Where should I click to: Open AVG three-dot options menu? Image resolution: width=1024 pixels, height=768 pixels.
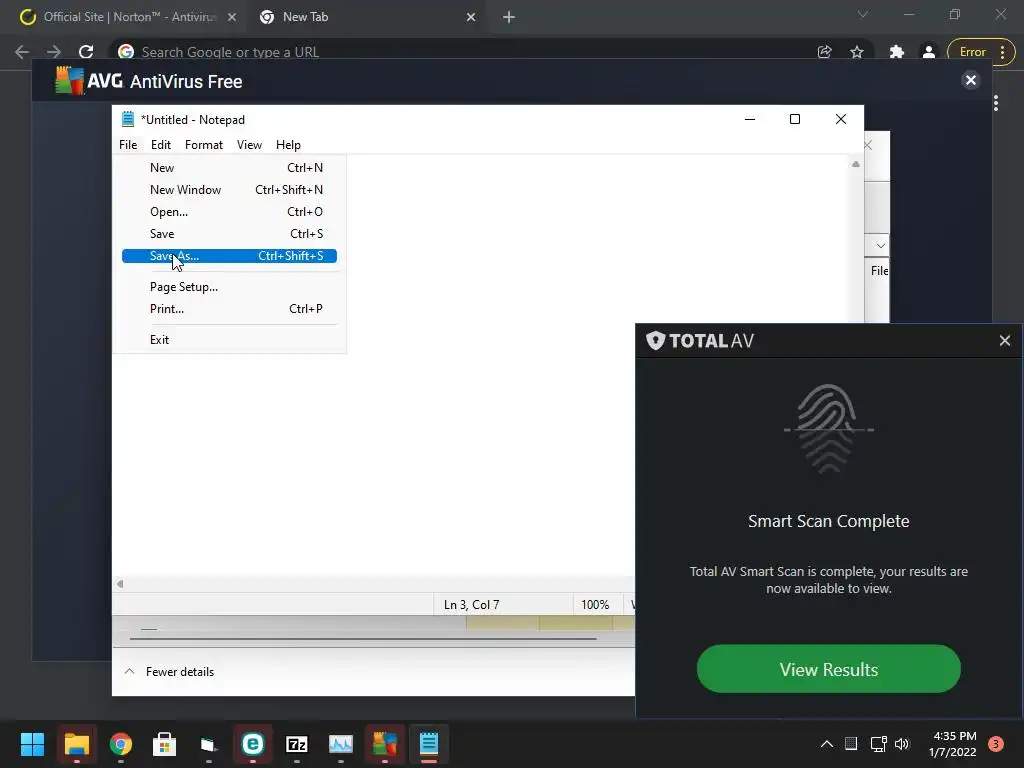click(996, 103)
